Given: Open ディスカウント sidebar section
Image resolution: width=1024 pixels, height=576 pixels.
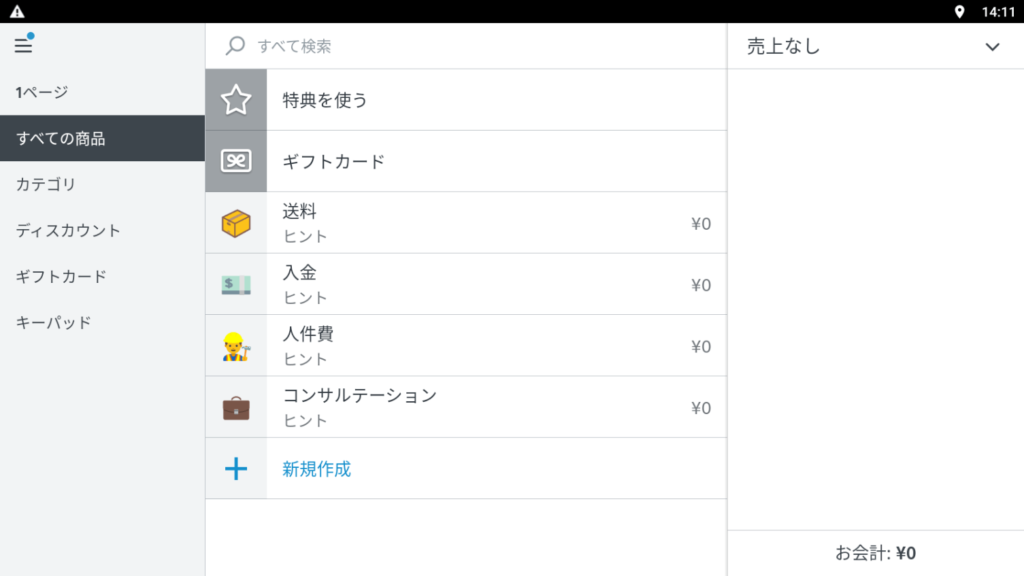Looking at the screenshot, I should point(68,230).
